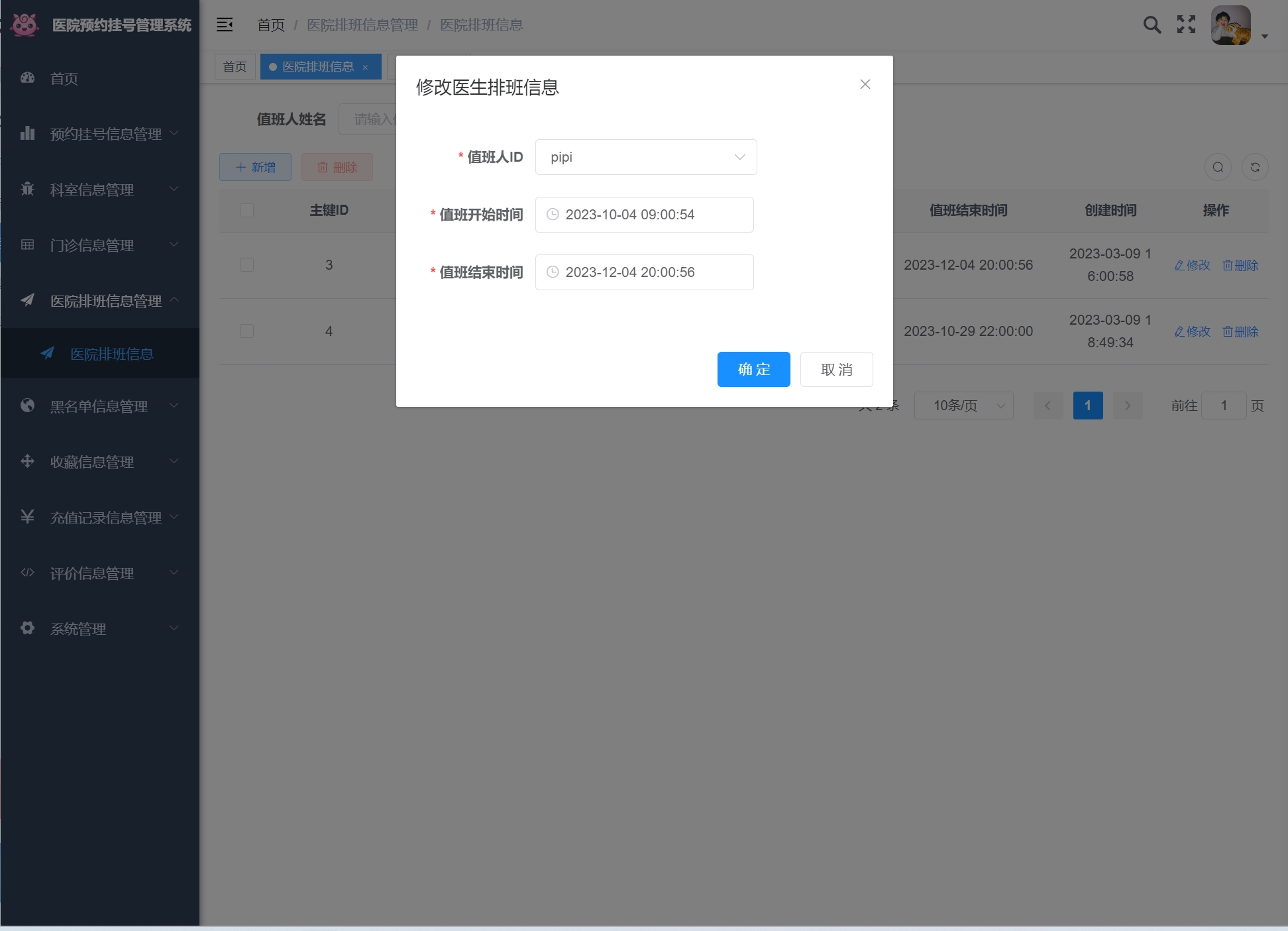Screen dimensions: 1288x931
Task: Switch to the 首页 tab
Action: click(x=235, y=67)
